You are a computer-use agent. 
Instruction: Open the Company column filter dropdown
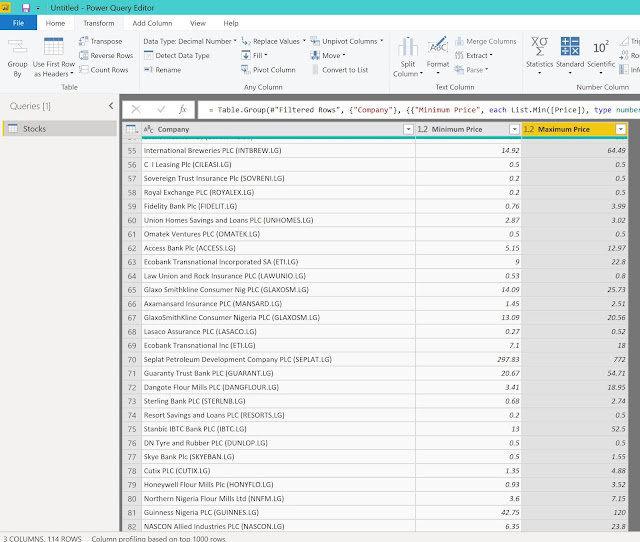coord(408,129)
